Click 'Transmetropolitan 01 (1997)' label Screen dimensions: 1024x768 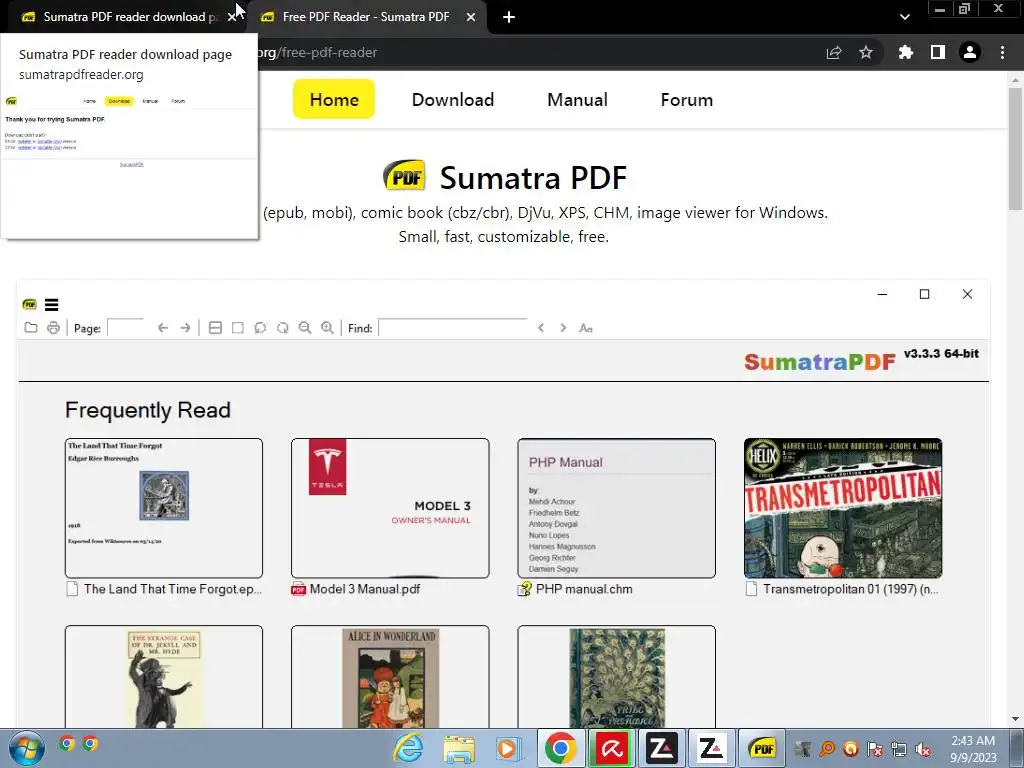coord(850,589)
